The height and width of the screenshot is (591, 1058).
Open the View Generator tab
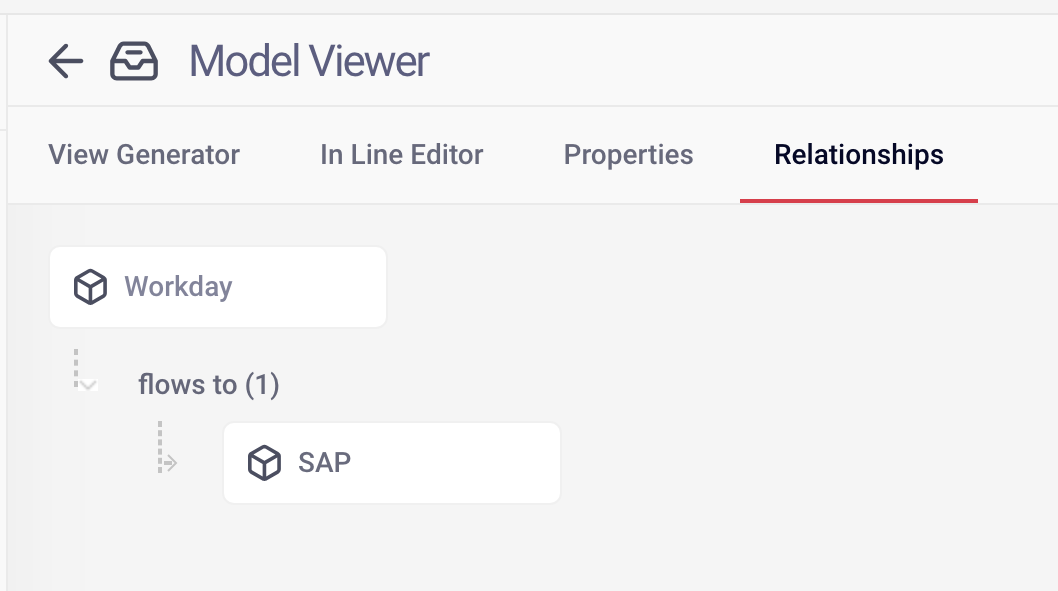click(x=144, y=154)
